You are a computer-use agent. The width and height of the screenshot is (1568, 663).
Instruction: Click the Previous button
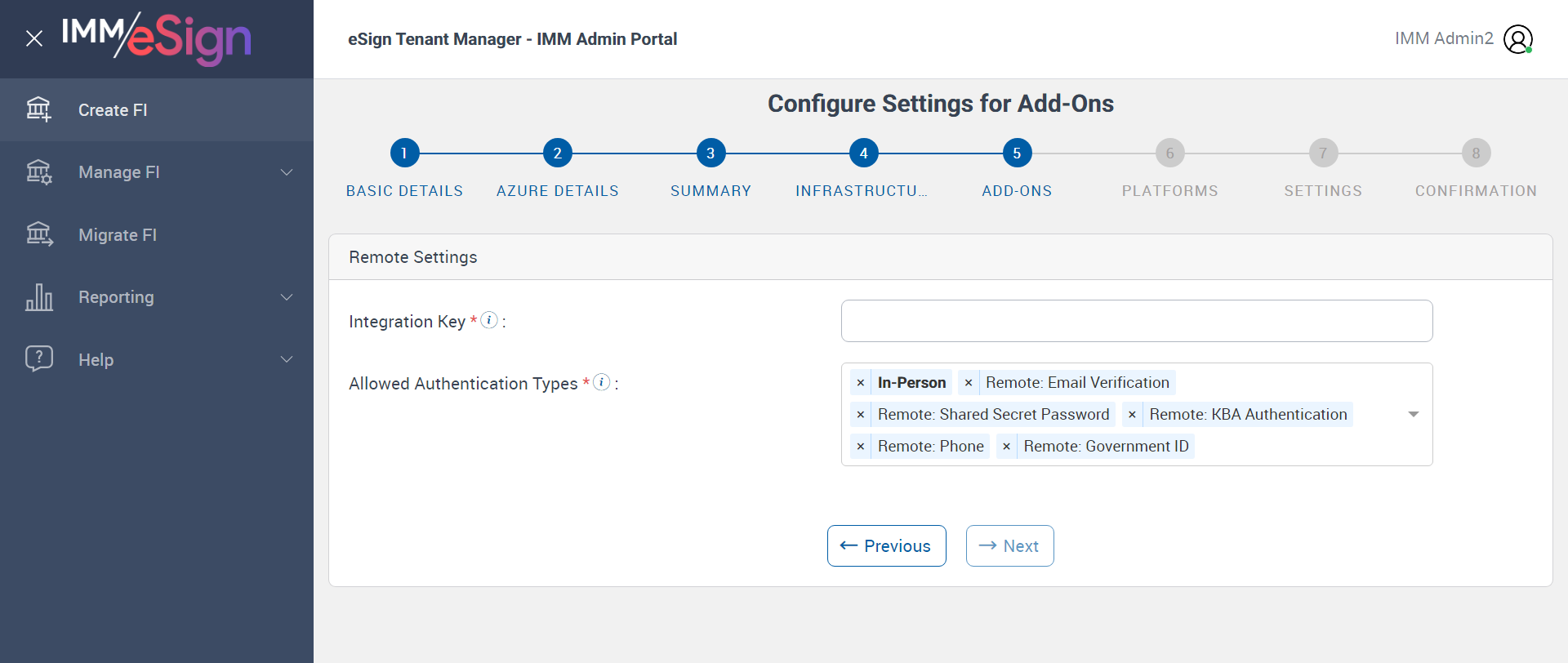pyautogui.click(x=886, y=545)
